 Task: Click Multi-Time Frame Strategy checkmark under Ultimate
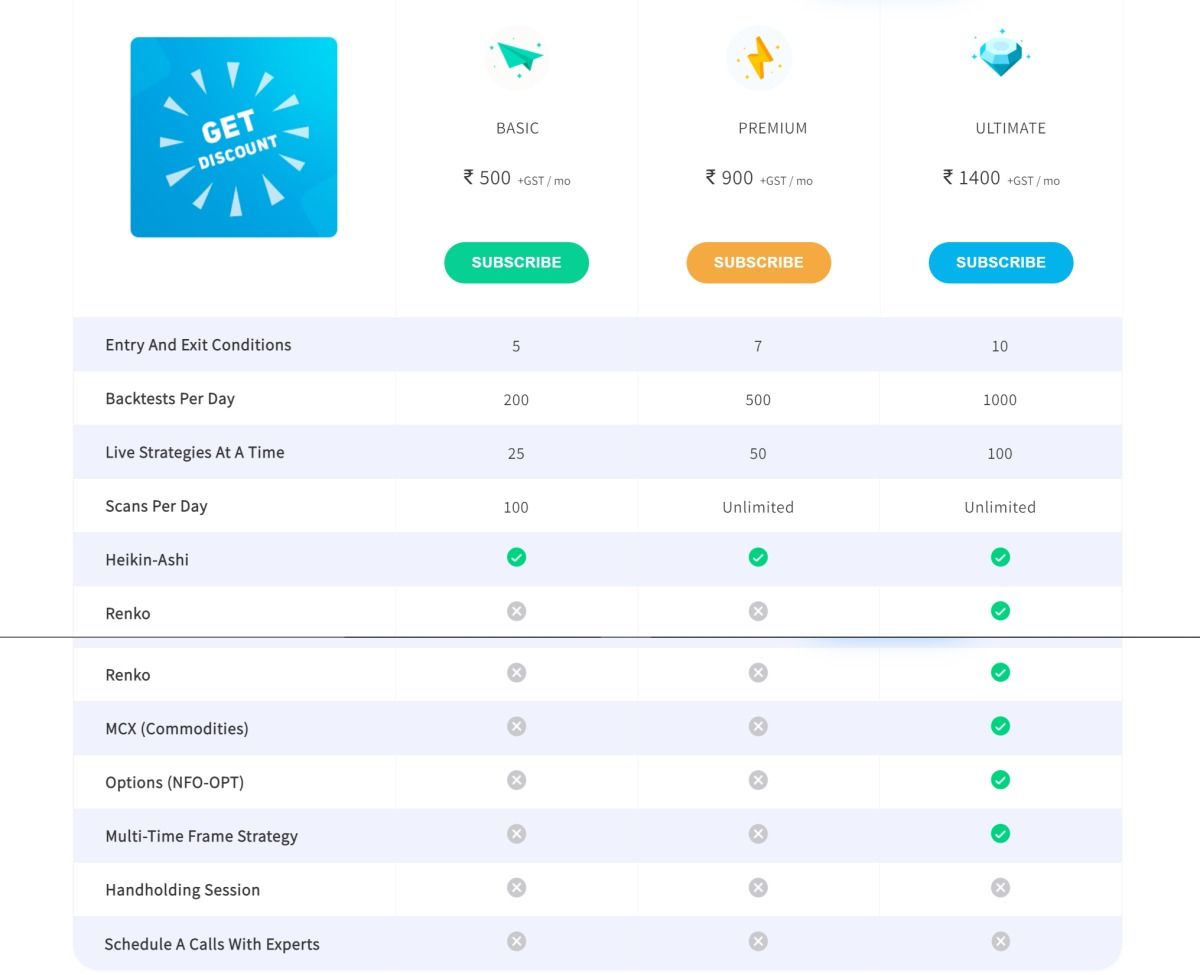point(1000,833)
